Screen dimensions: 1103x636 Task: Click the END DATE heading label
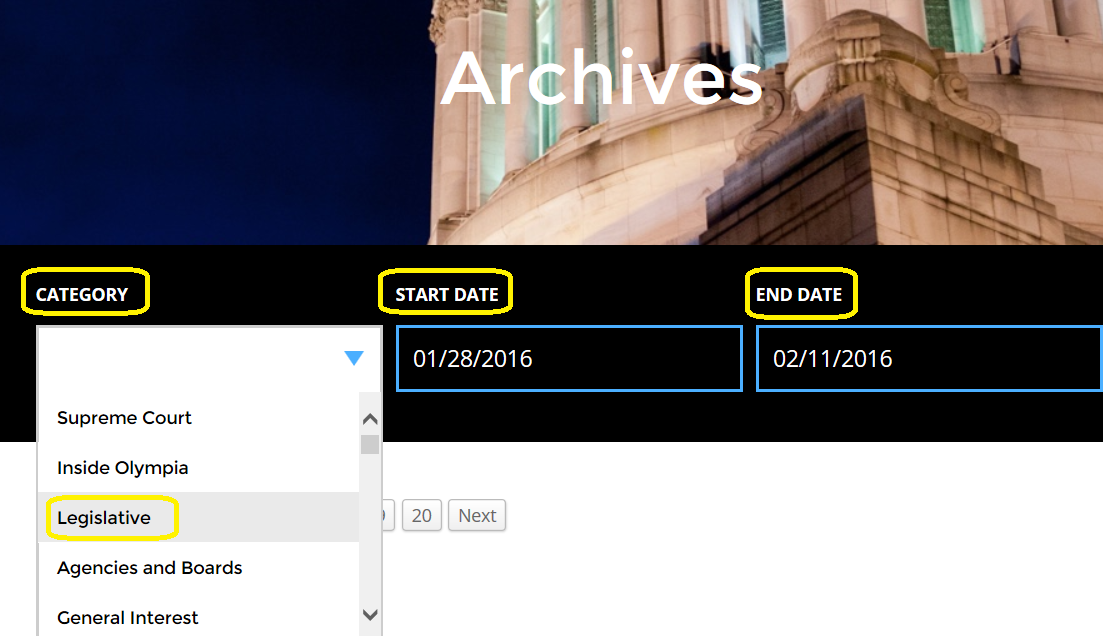[x=801, y=293]
